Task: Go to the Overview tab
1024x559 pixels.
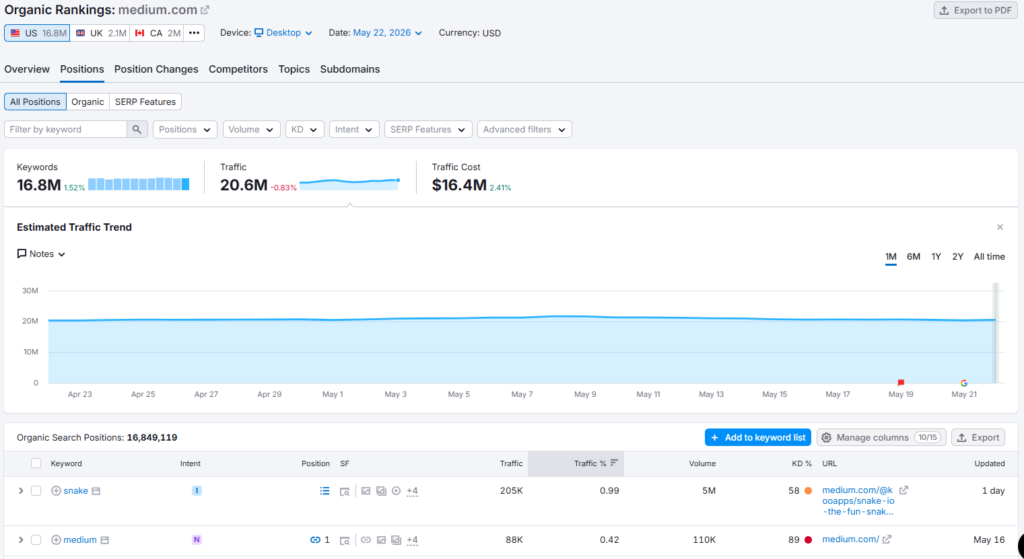Action: coord(27,69)
